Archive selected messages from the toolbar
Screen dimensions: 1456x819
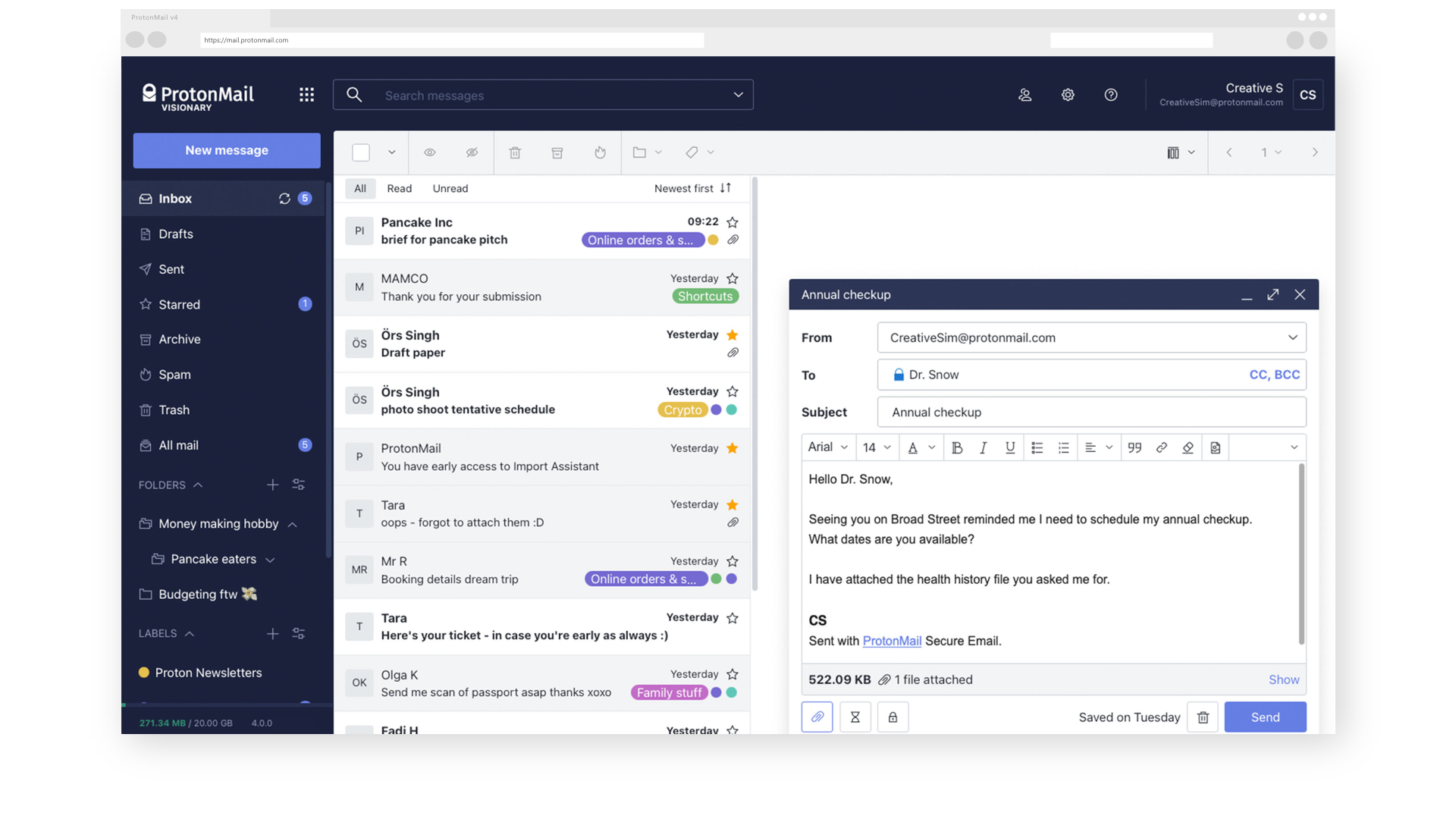tap(557, 152)
